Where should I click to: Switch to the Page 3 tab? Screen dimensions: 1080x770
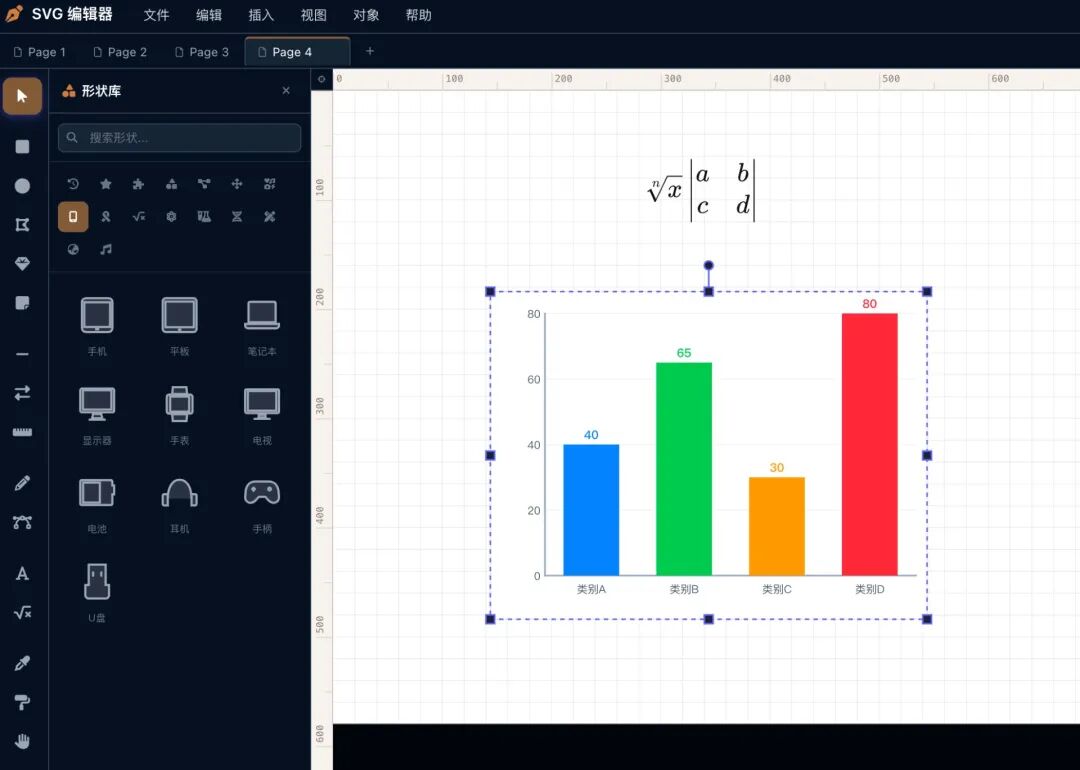point(202,52)
